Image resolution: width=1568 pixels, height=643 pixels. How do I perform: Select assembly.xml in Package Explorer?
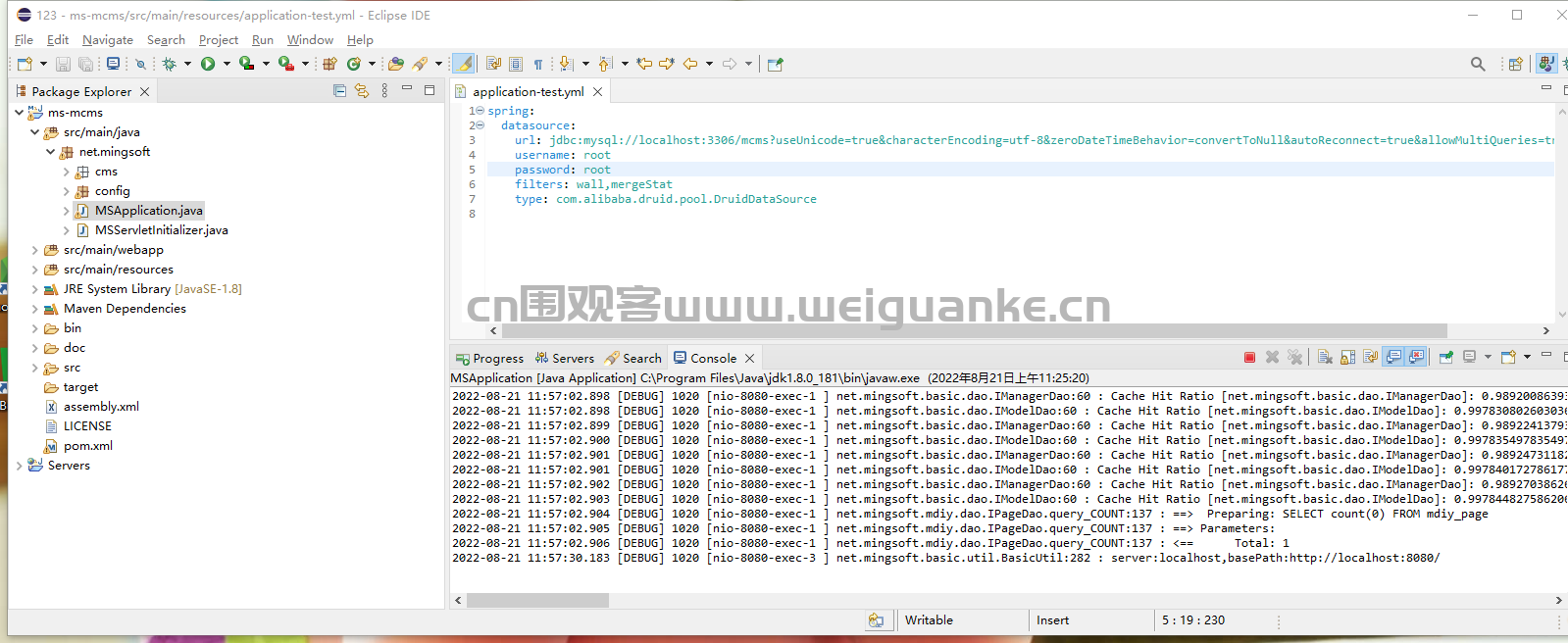click(101, 407)
